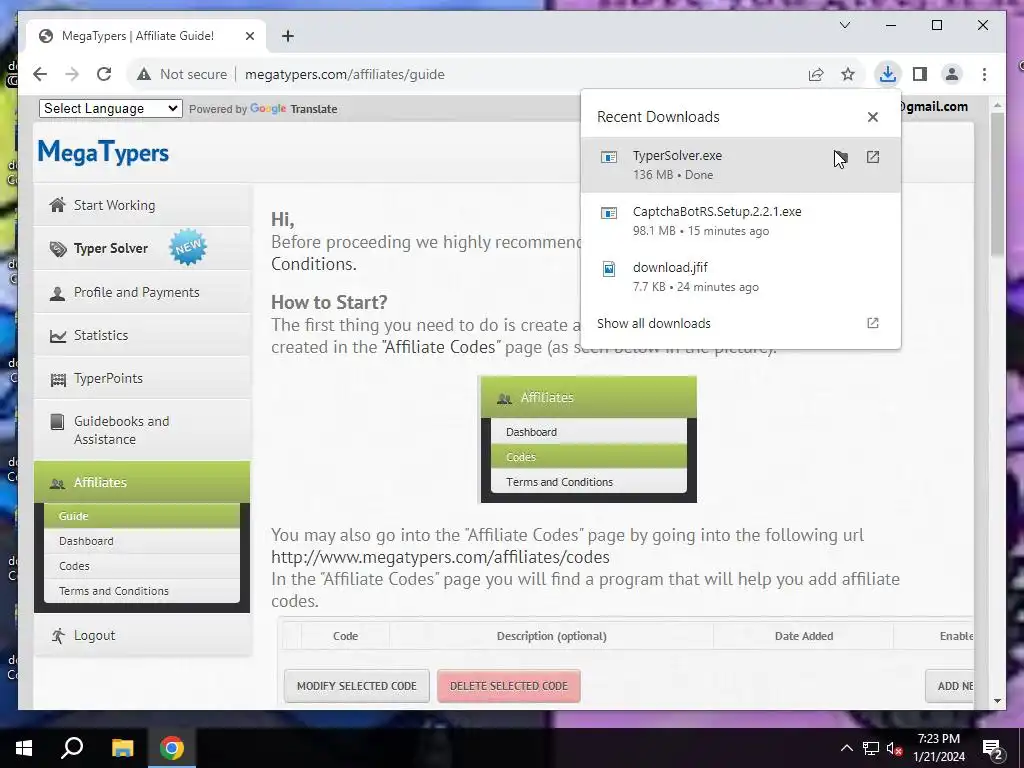The width and height of the screenshot is (1024, 768).
Task: Open the Statistics section
Action: click(x=142, y=335)
